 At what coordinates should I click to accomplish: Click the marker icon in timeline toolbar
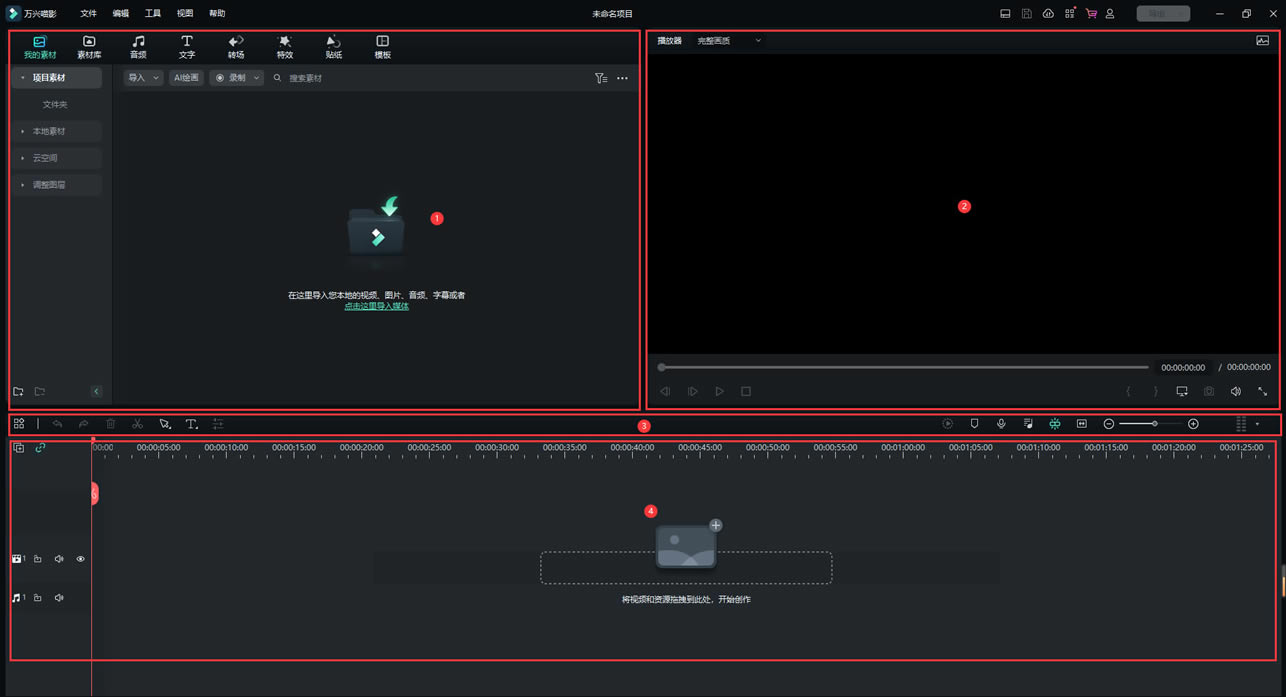(974, 424)
